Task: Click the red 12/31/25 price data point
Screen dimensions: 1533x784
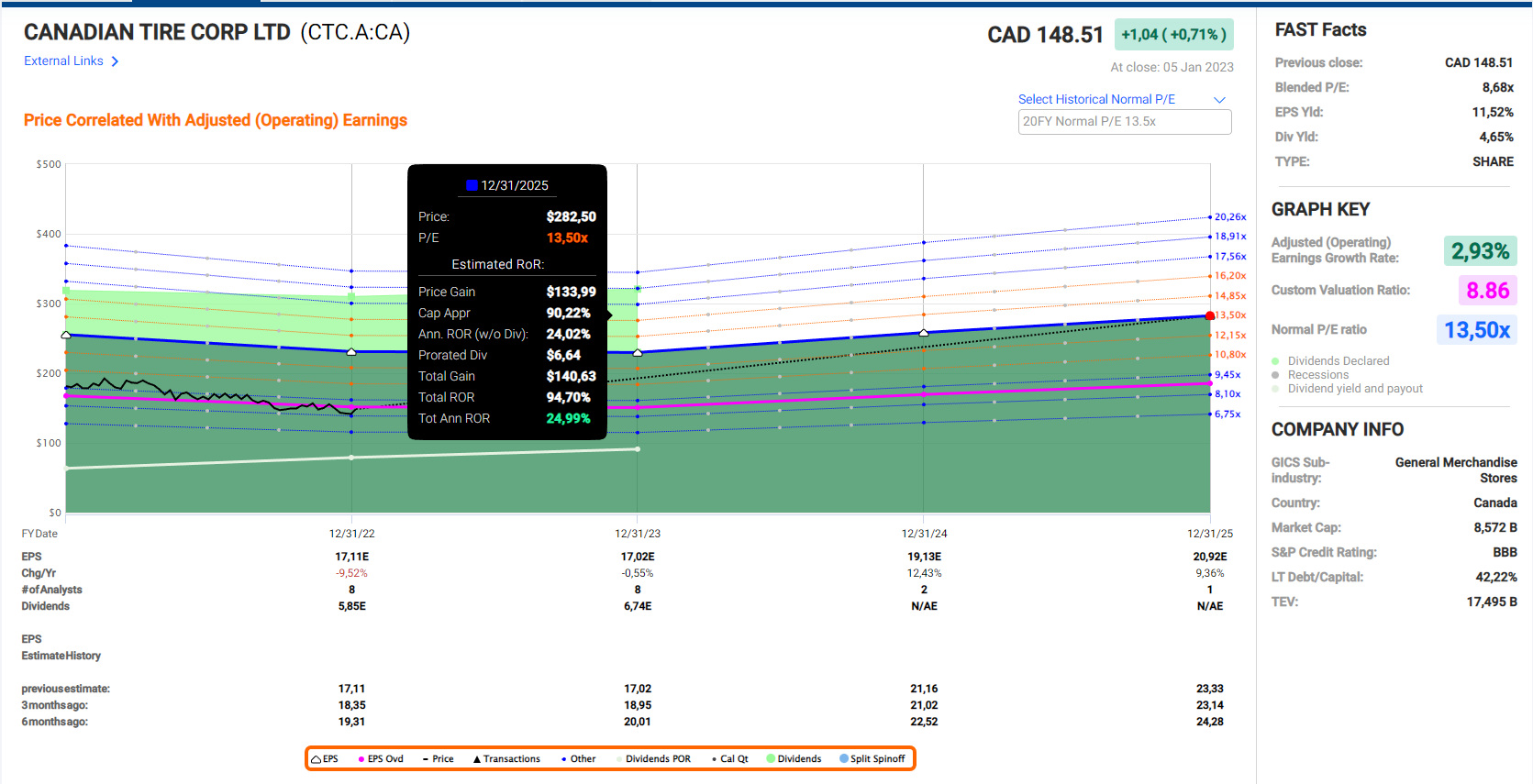Action: [x=1210, y=316]
